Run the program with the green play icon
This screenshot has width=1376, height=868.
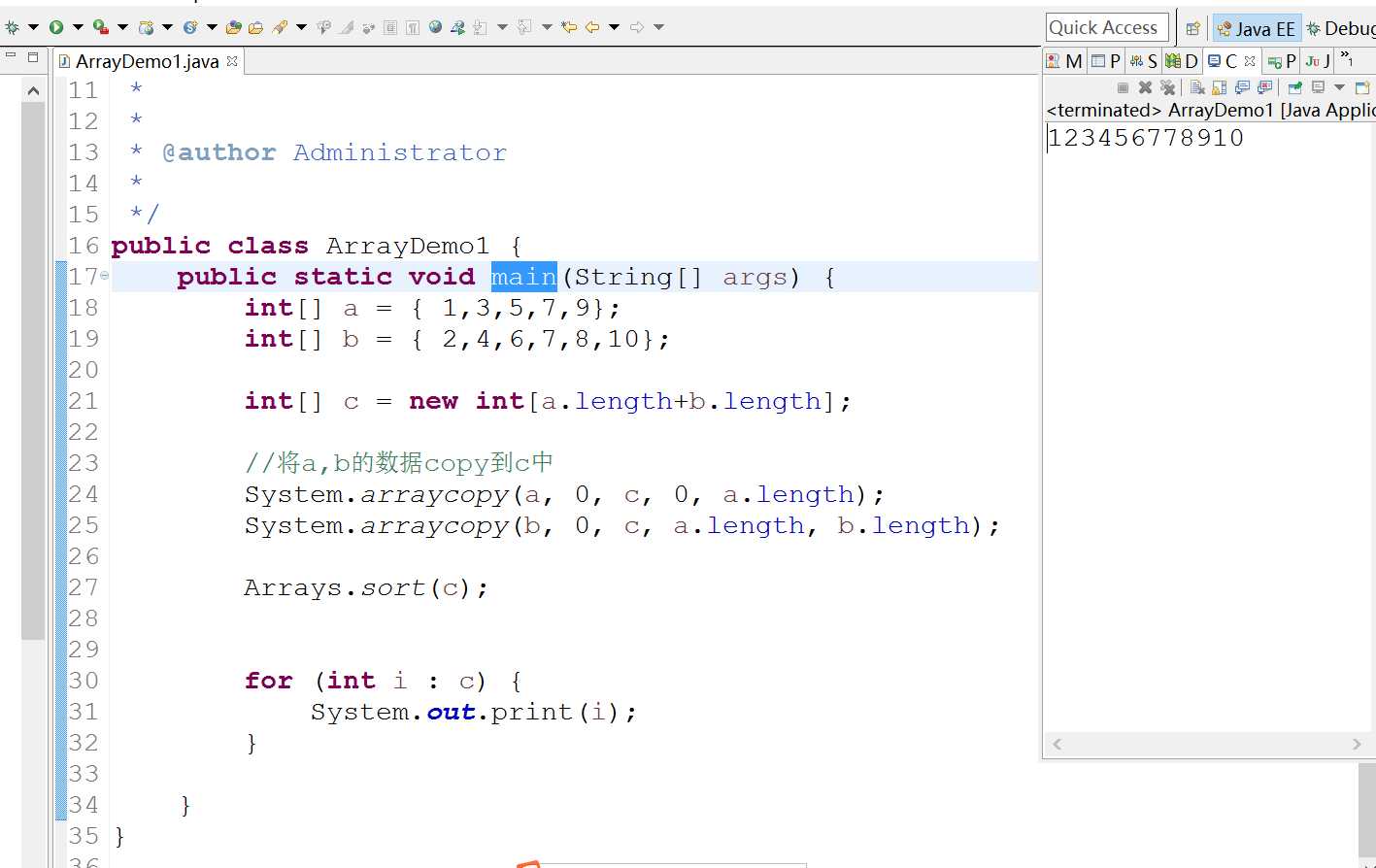(x=56, y=27)
